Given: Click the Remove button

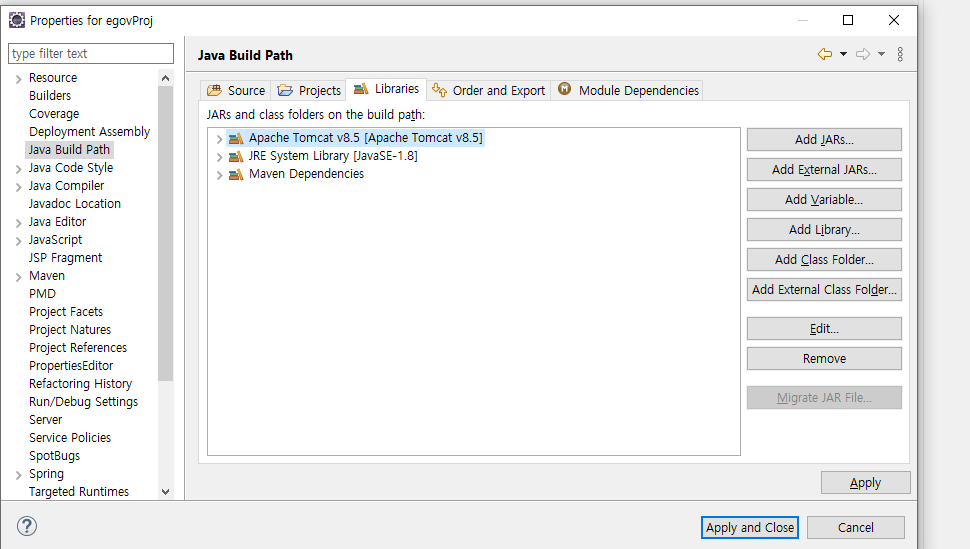Looking at the screenshot, I should 824,358.
